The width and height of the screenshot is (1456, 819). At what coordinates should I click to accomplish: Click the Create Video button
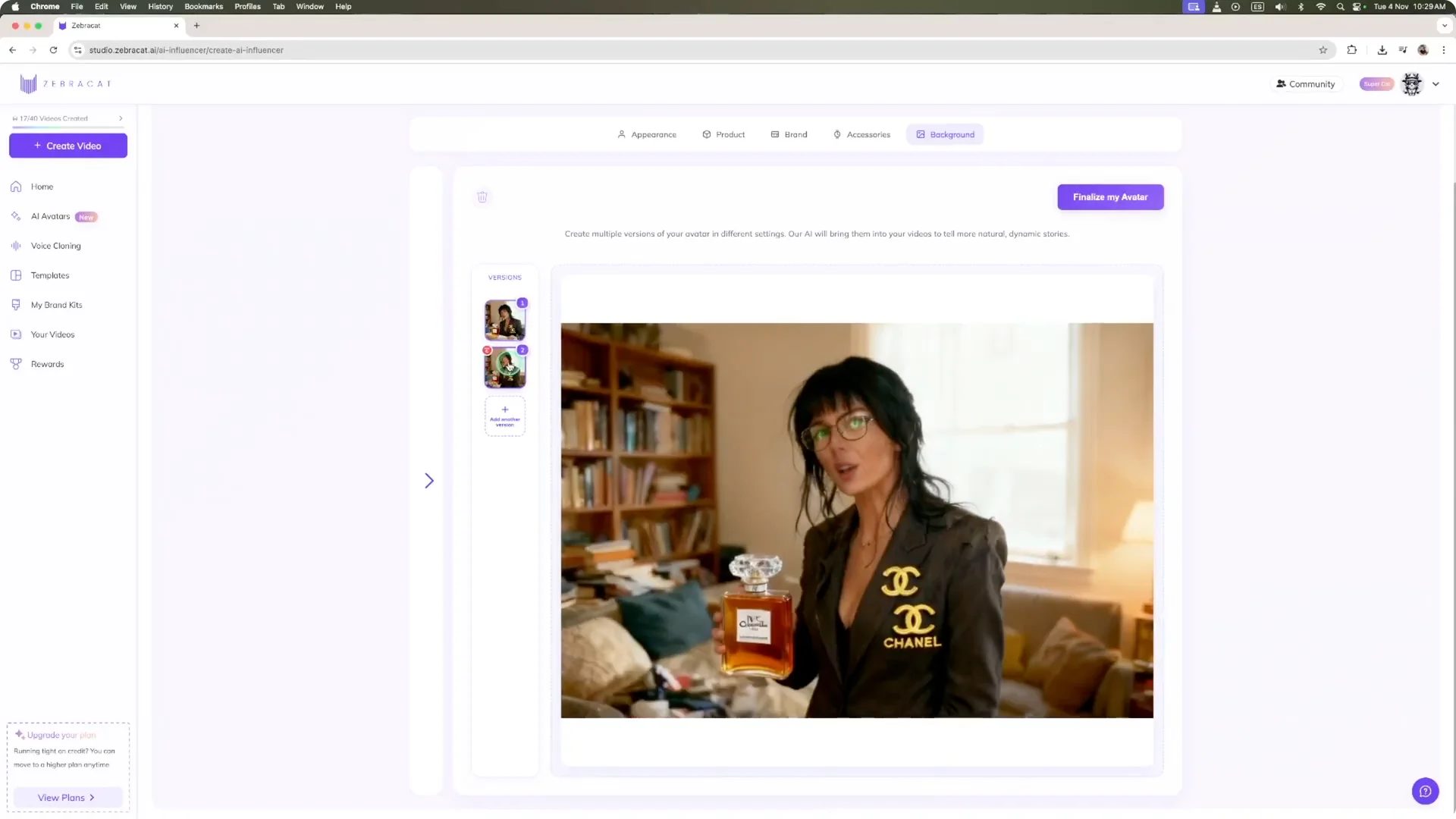pyautogui.click(x=67, y=145)
